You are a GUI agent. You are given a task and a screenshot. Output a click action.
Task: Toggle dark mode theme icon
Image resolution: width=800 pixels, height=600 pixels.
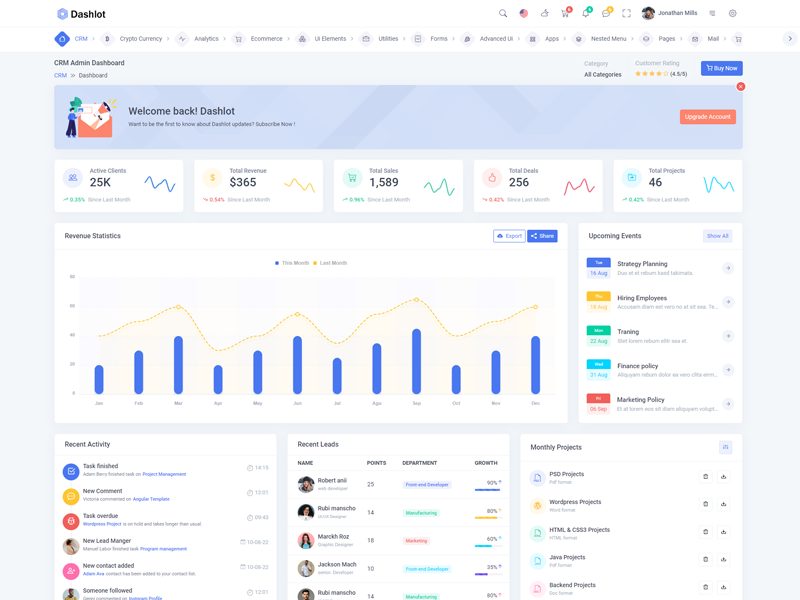point(544,14)
